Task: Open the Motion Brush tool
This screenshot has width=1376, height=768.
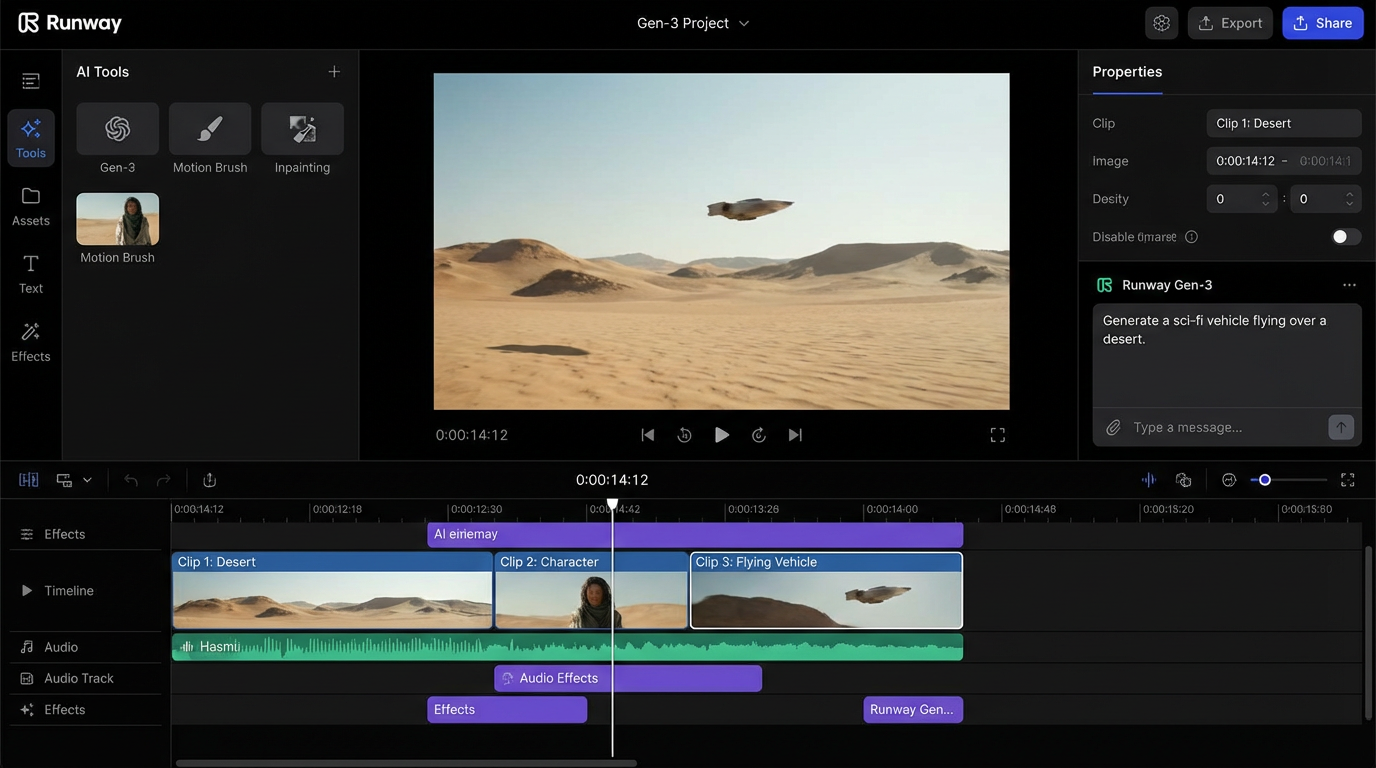Action: (210, 129)
